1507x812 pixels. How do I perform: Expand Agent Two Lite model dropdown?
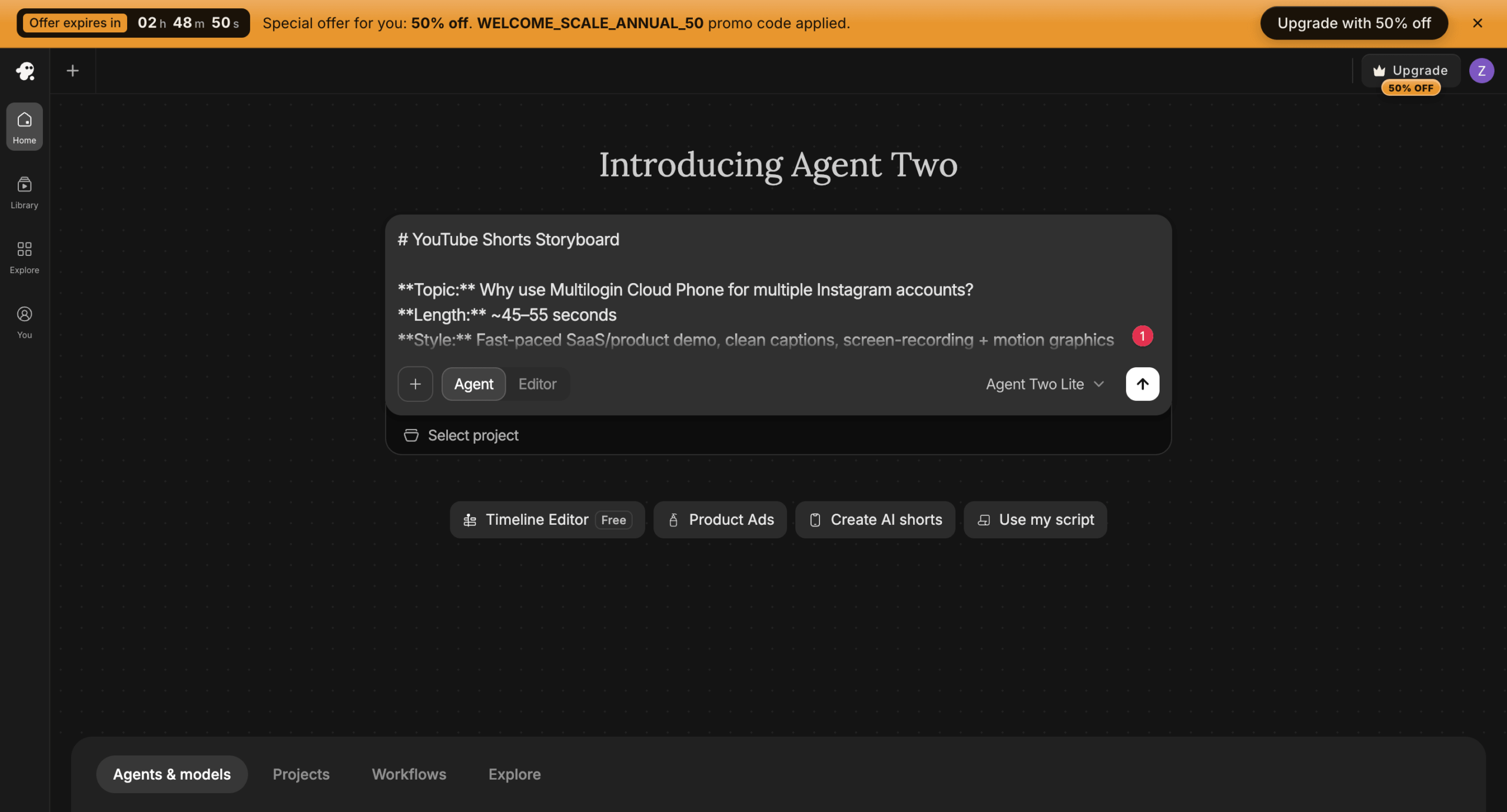tap(1045, 384)
